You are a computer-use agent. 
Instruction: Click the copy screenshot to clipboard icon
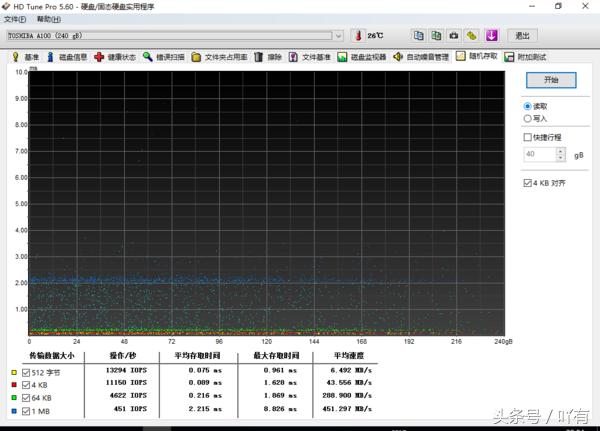click(437, 36)
